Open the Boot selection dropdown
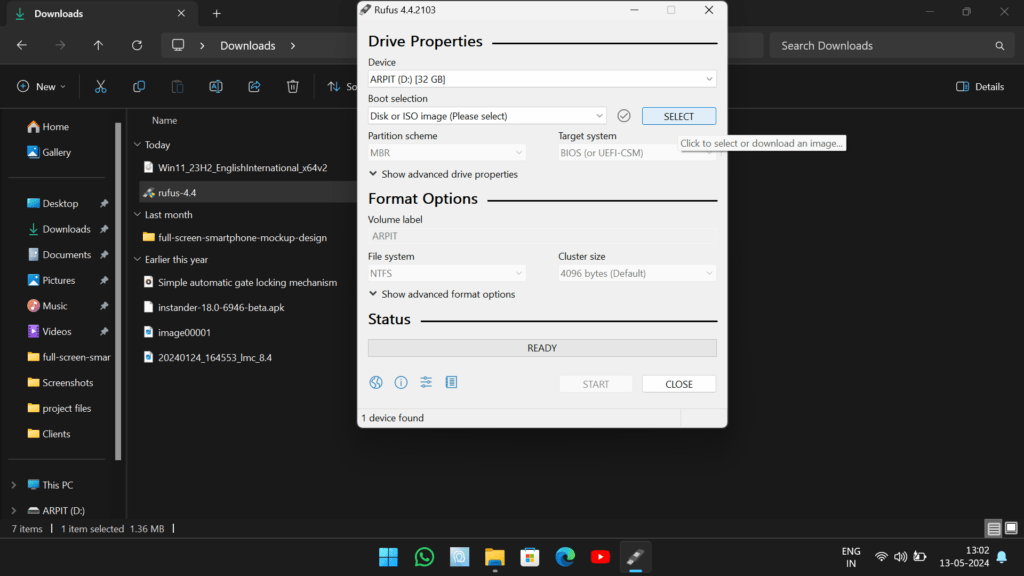 tap(487, 116)
